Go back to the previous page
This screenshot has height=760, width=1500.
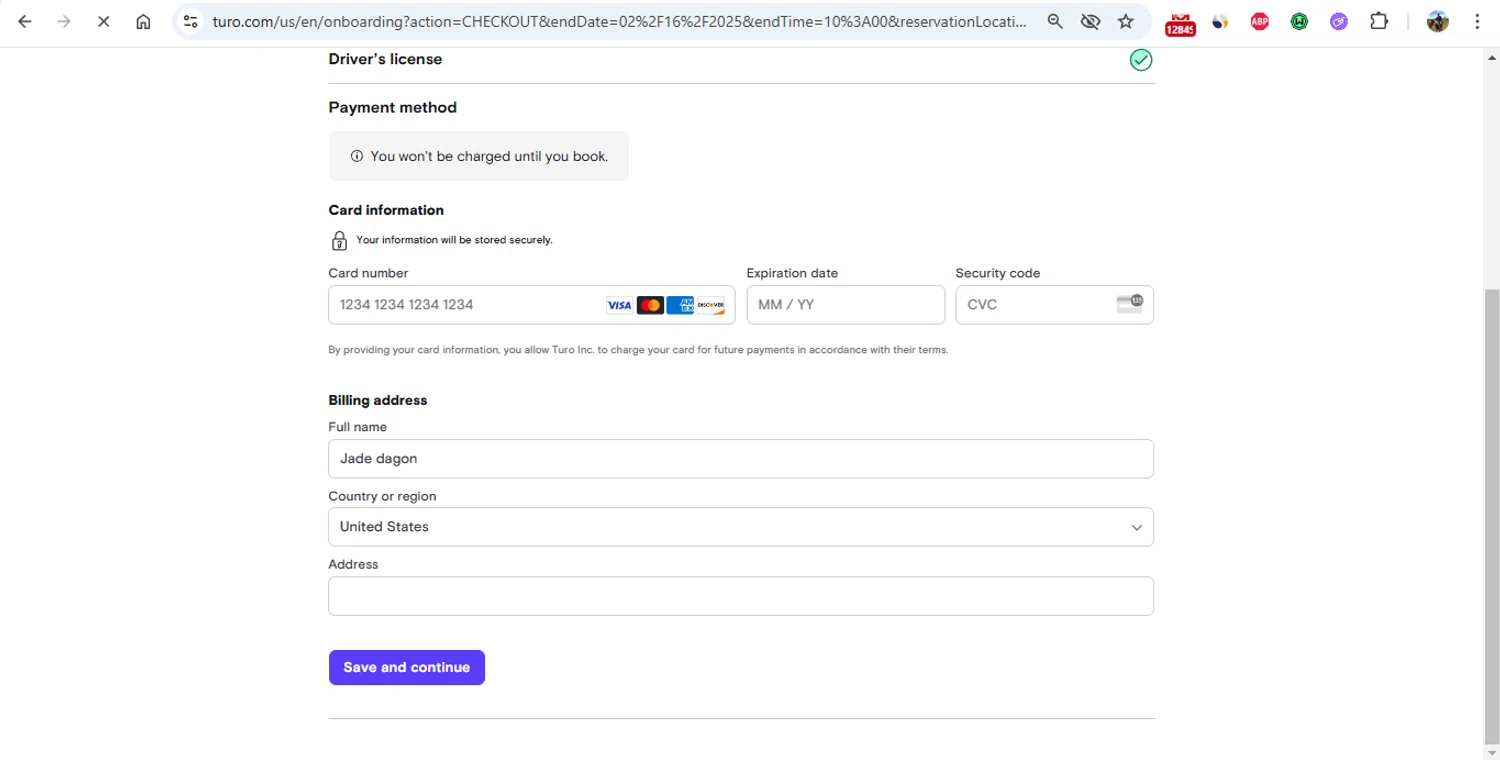25,21
